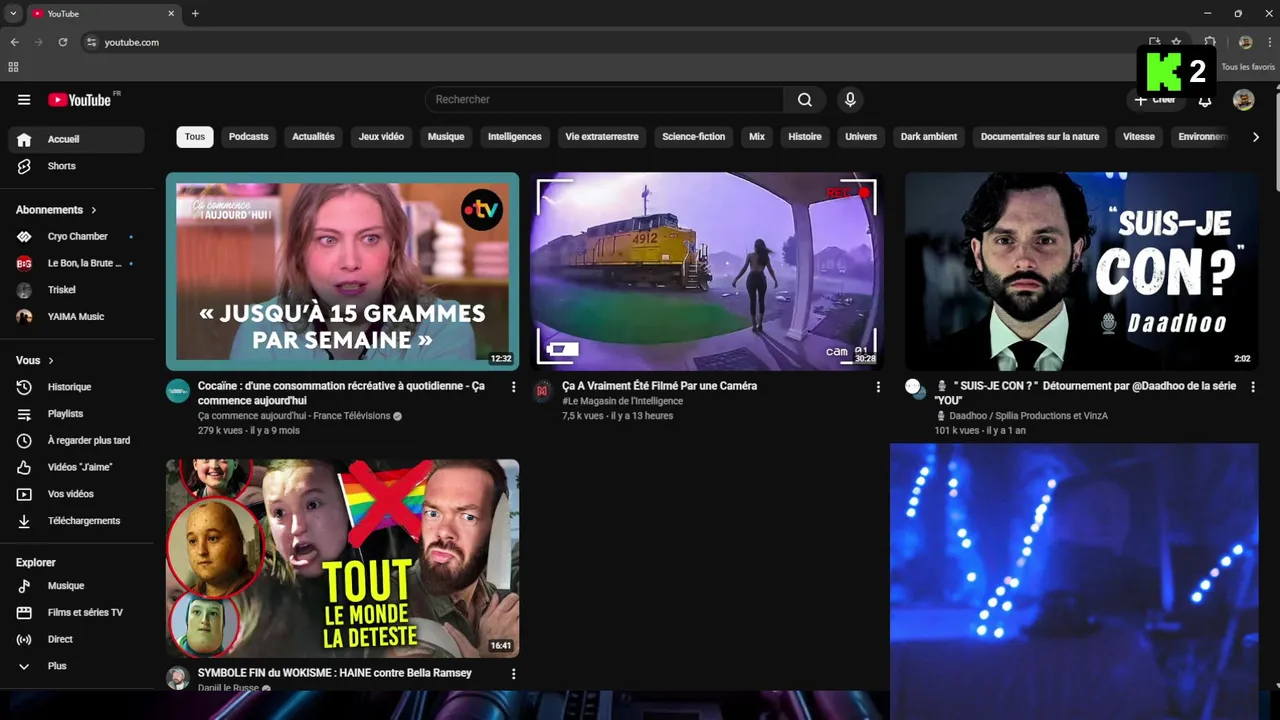
Task: Open Playlists in sidebar
Action: point(76,414)
